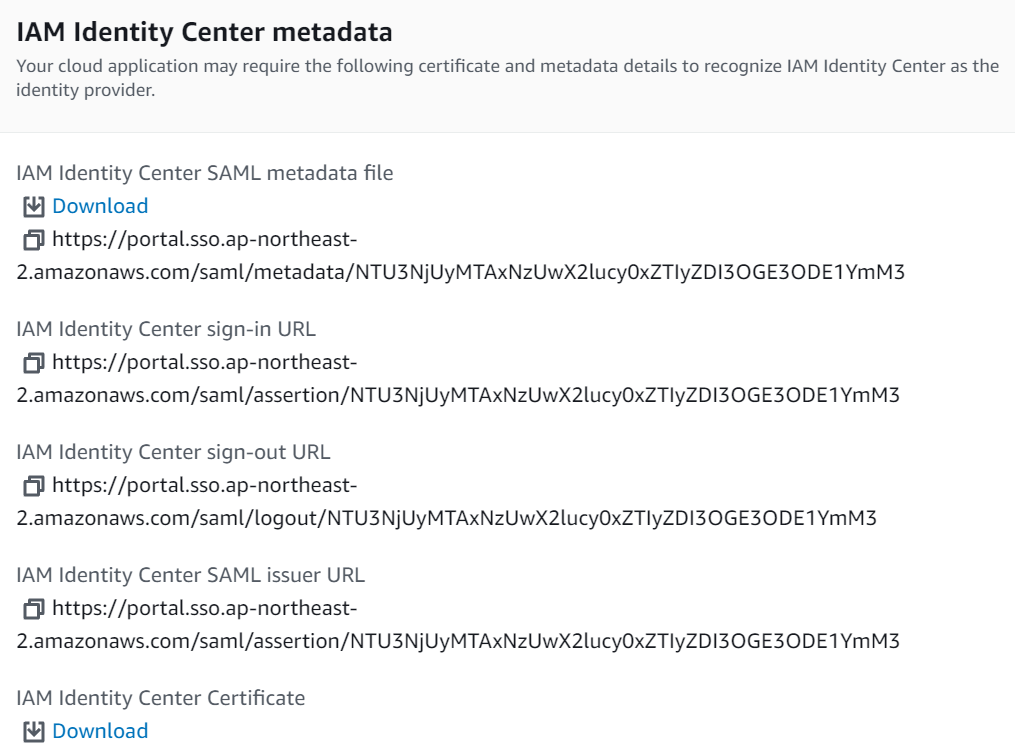Click the IAM Identity Center SAML issuer URL label
This screenshot has height=756, width=1015.
[x=190, y=575]
